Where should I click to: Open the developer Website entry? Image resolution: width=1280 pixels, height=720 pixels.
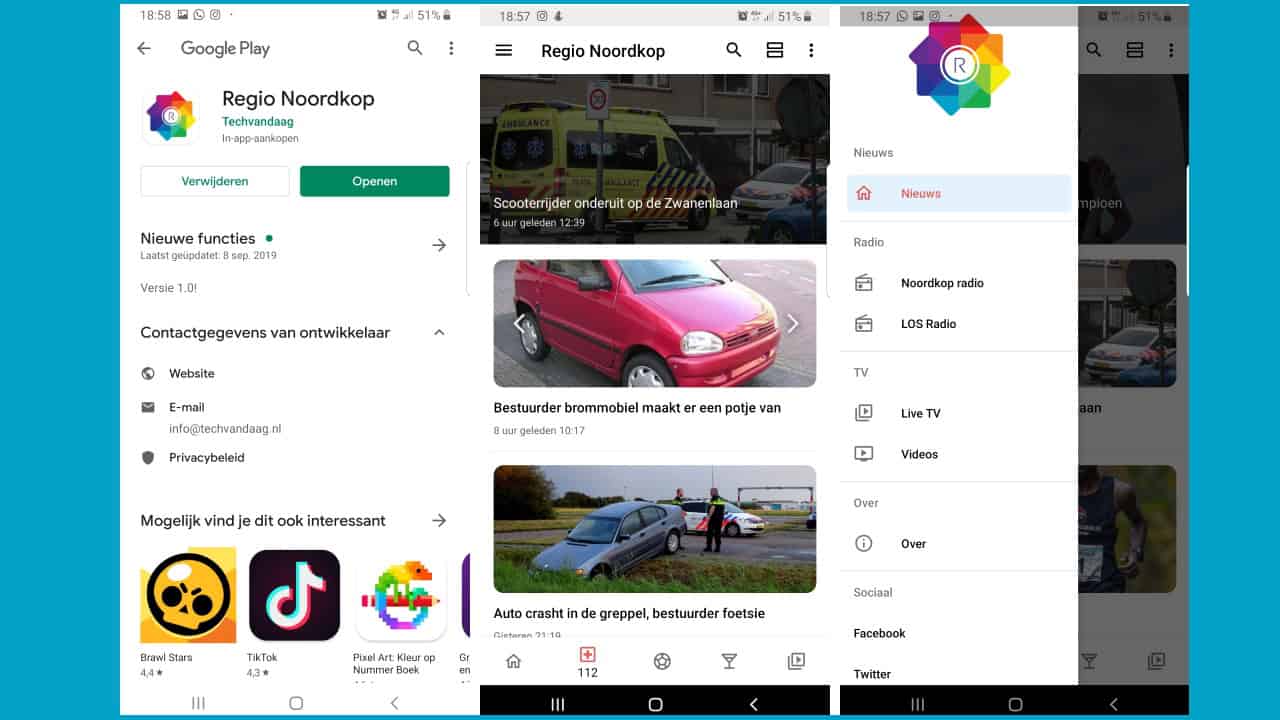[191, 373]
